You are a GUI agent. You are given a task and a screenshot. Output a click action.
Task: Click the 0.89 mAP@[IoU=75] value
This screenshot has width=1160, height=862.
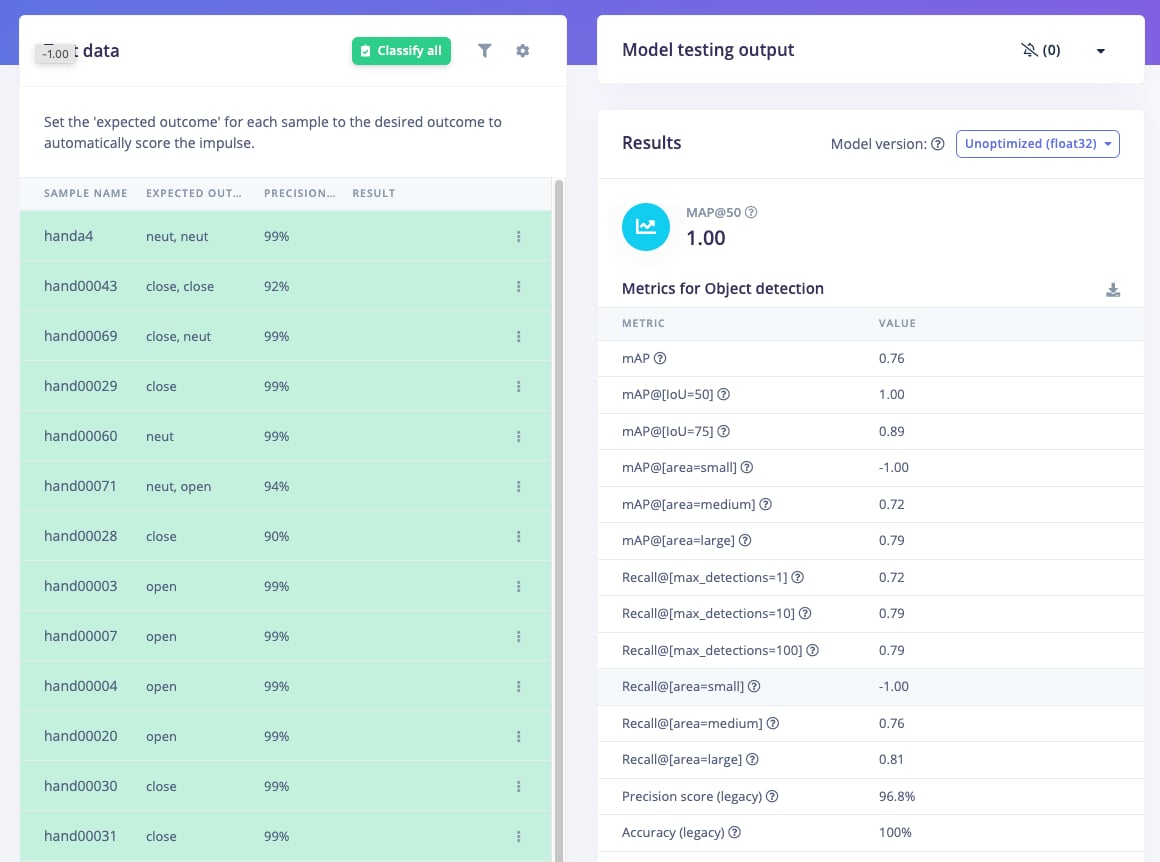click(x=891, y=431)
